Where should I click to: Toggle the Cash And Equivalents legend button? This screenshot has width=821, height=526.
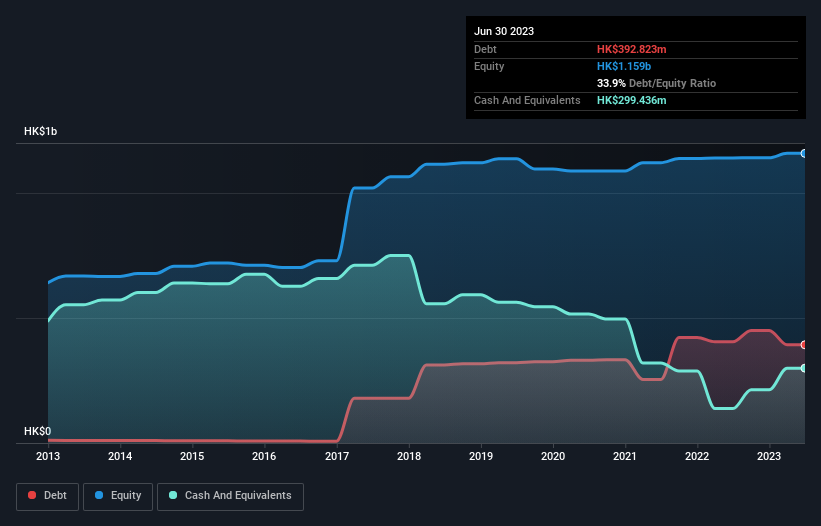tap(230, 496)
